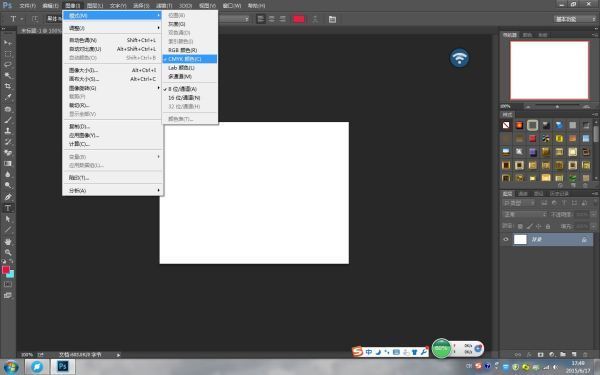Select the checked 8 位/通道 option
Viewport: 600px width, 375px height.
[x=190, y=89]
